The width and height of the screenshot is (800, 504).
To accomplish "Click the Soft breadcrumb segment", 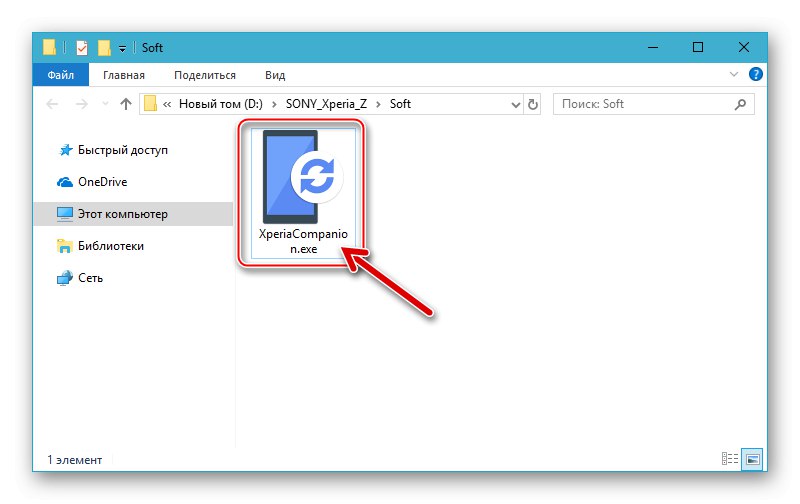I will 400,104.
